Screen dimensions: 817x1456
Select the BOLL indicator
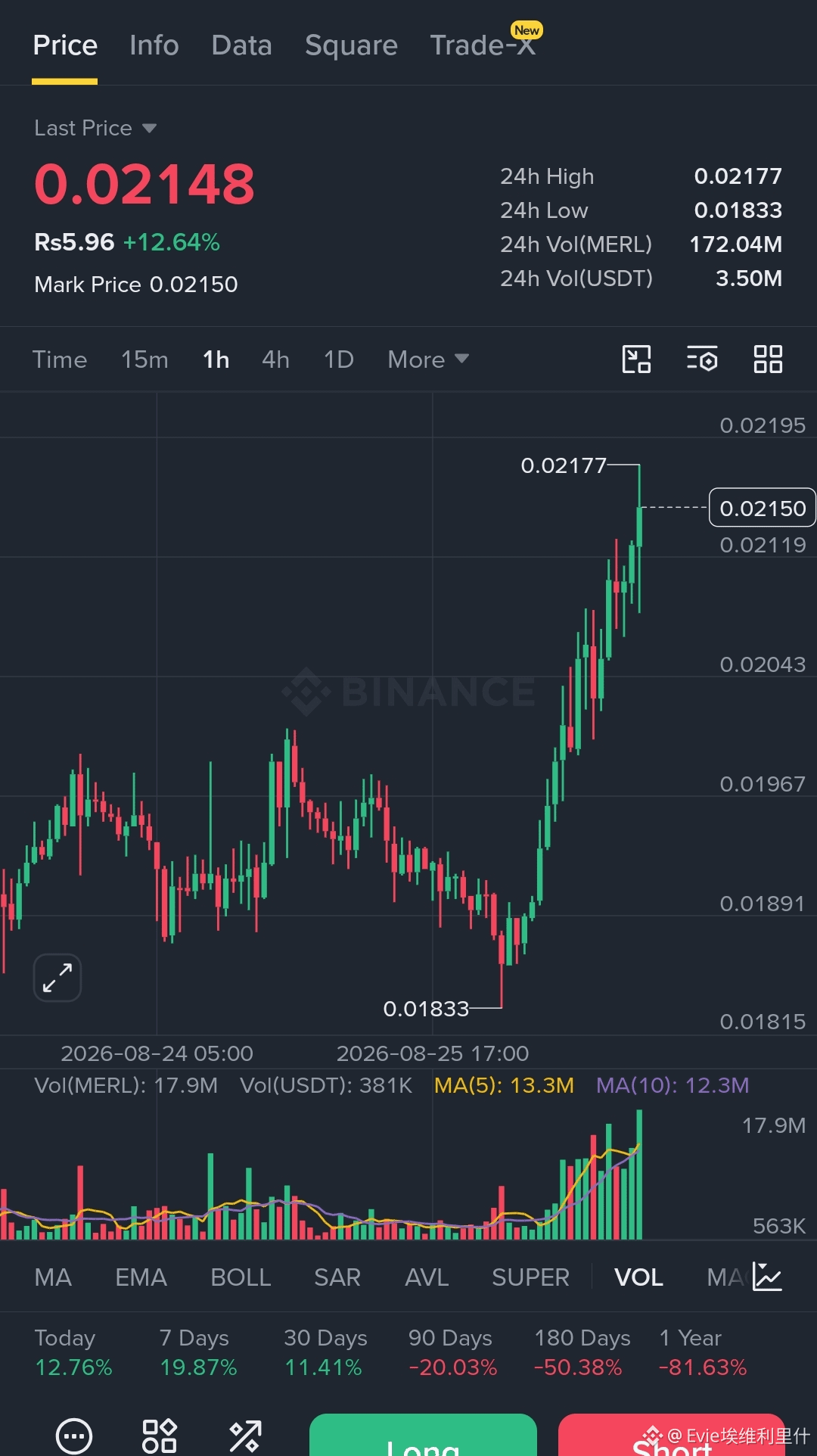(x=241, y=1277)
